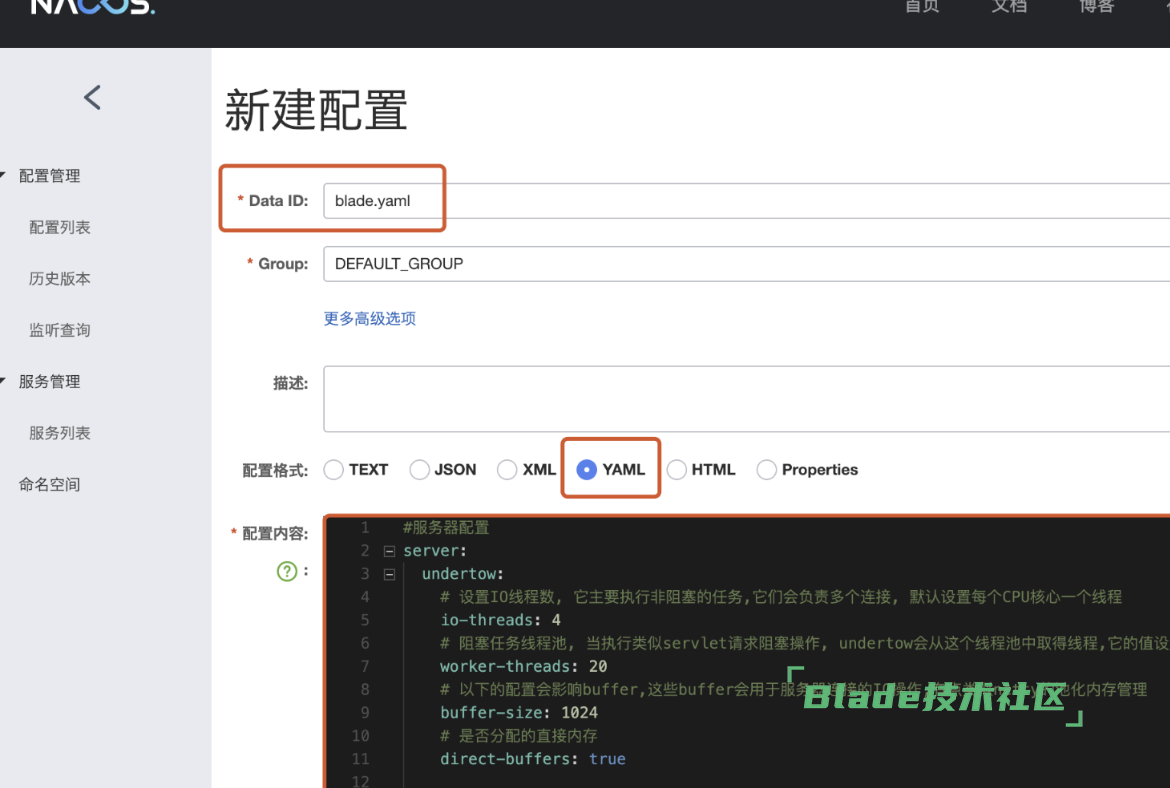Open 配置列表 in the sidebar

point(60,228)
